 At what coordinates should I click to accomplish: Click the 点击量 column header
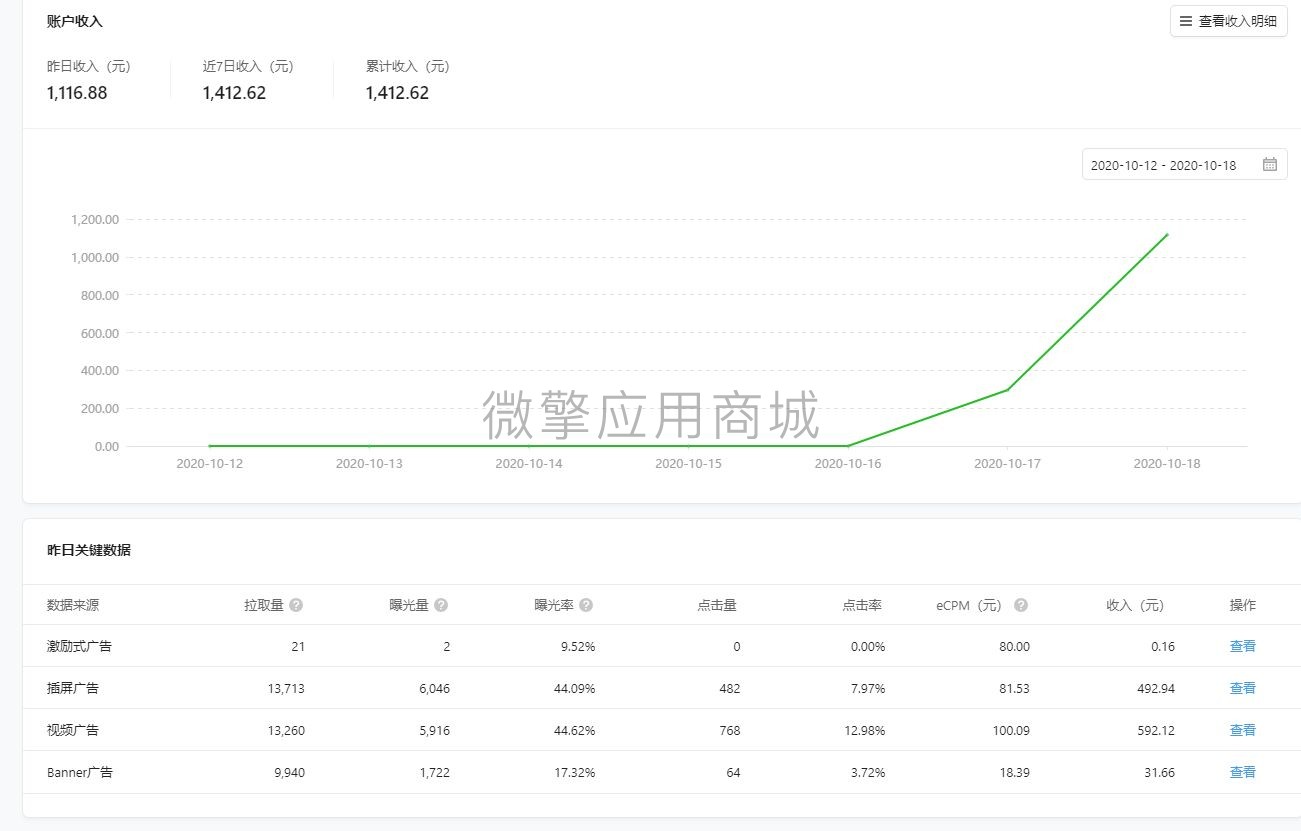click(x=717, y=605)
